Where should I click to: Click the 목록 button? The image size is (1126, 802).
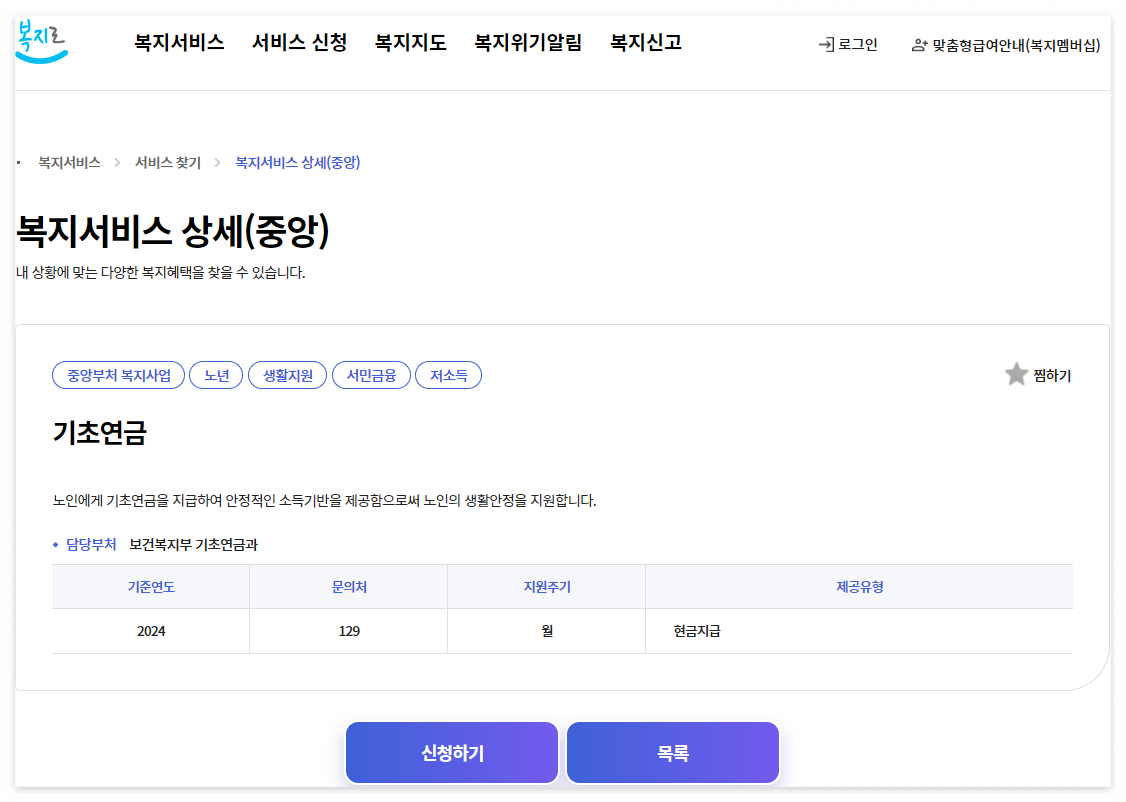coord(673,752)
